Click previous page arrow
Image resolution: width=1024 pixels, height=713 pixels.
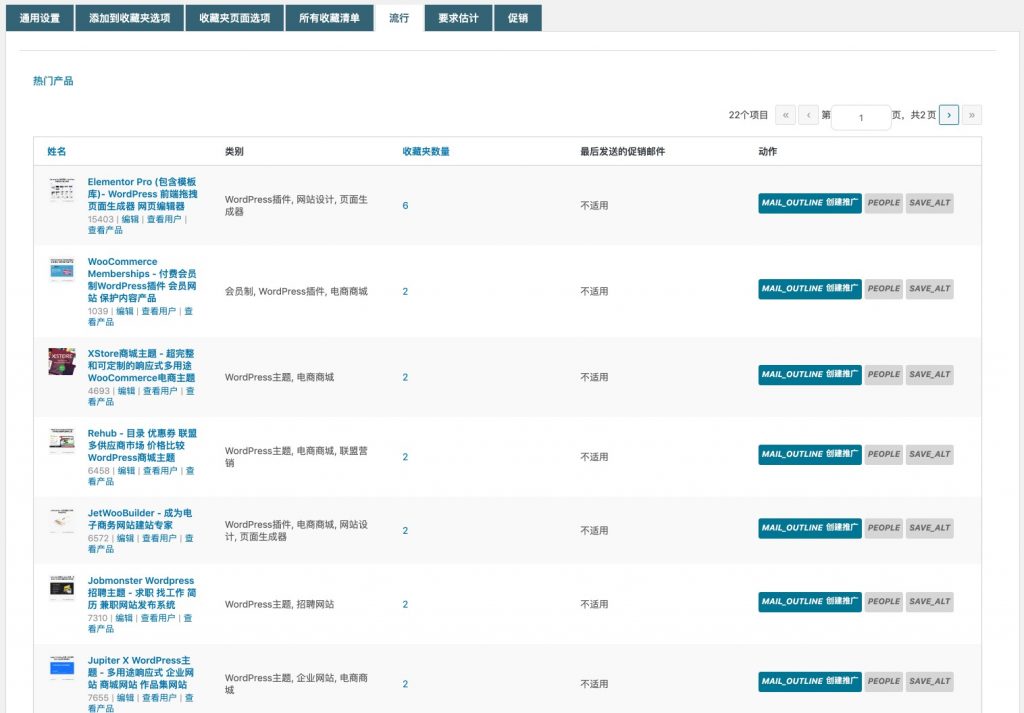point(808,115)
